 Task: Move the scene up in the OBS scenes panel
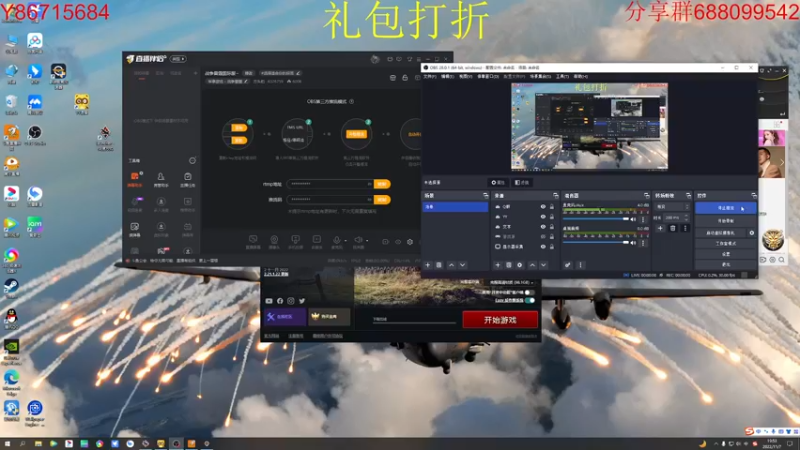point(451,265)
